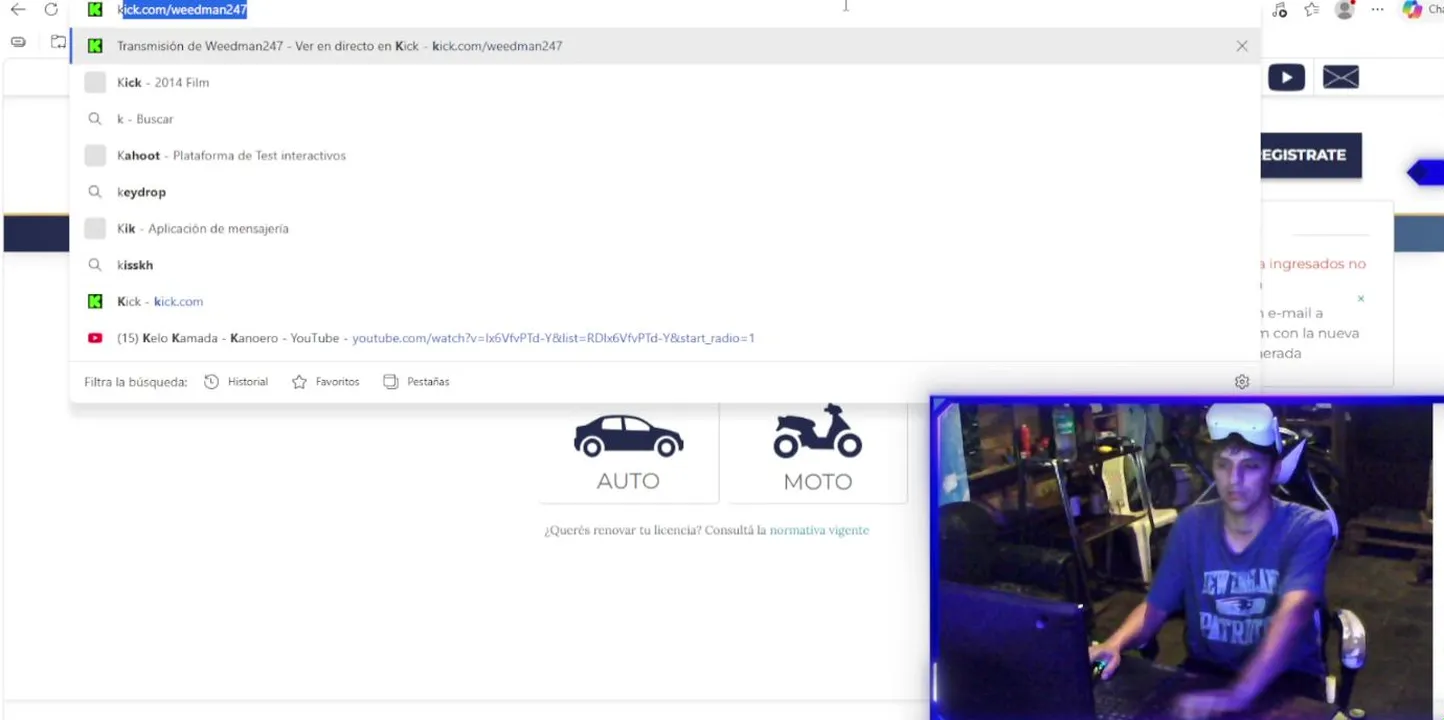Click the REGISTRATE button
This screenshot has width=1444, height=720.
point(1311,155)
